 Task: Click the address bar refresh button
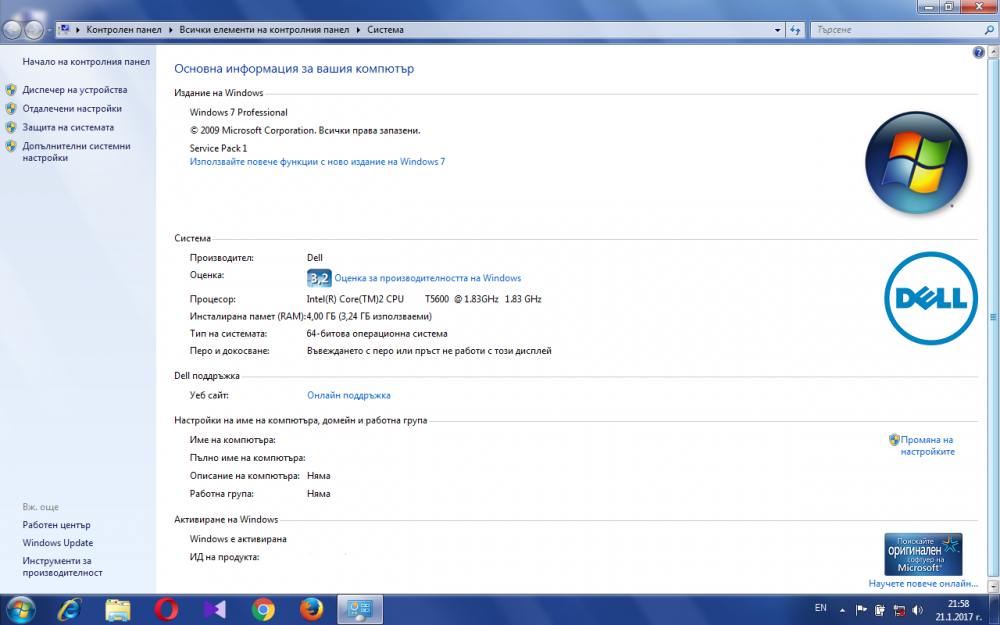point(795,29)
